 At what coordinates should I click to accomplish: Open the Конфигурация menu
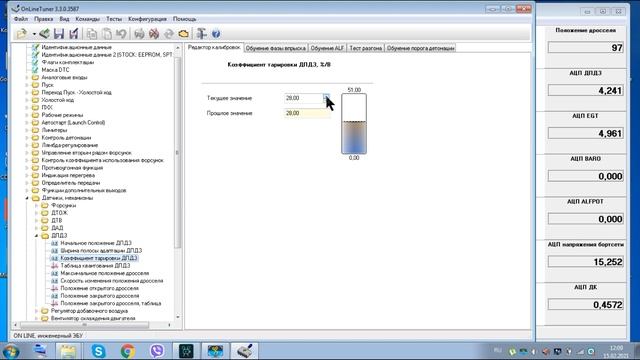[x=147, y=19]
